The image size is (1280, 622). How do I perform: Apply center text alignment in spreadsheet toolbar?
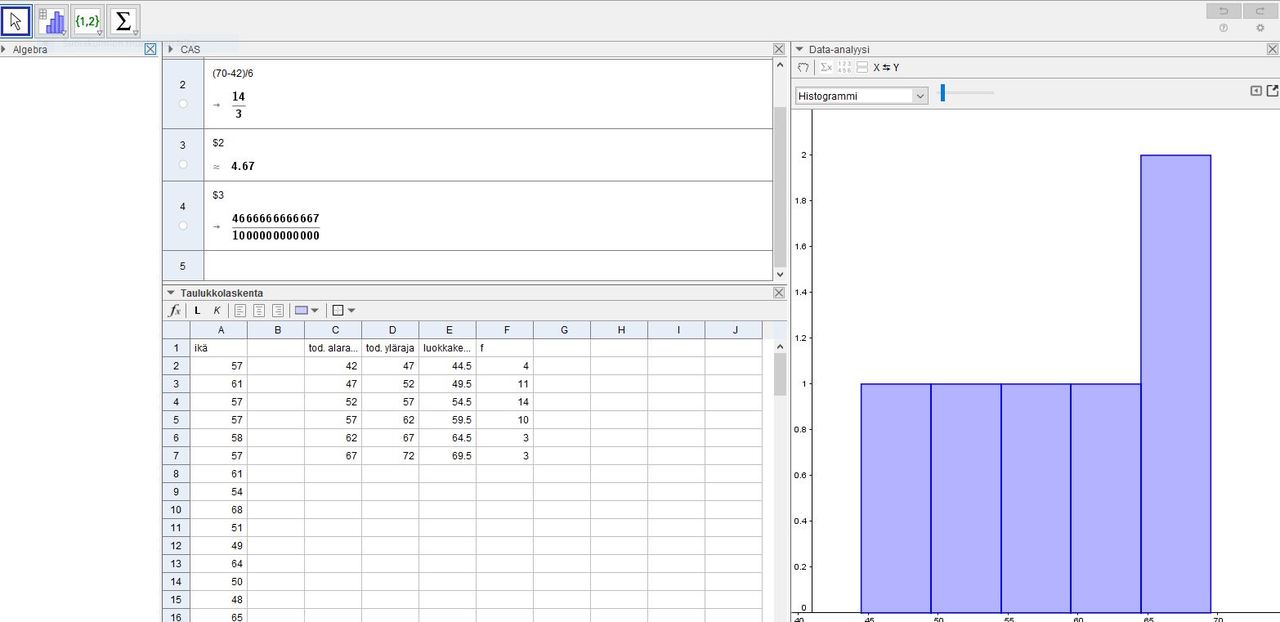tap(258, 311)
